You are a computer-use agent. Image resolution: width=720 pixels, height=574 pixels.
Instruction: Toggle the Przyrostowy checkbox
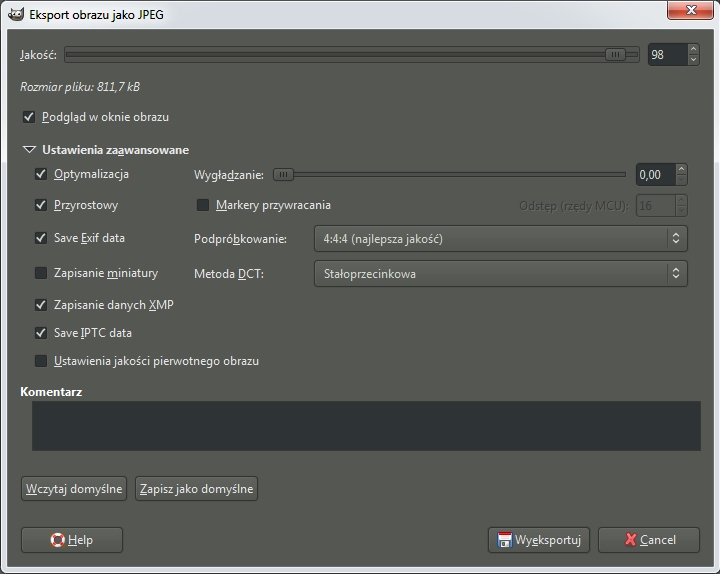(x=41, y=206)
